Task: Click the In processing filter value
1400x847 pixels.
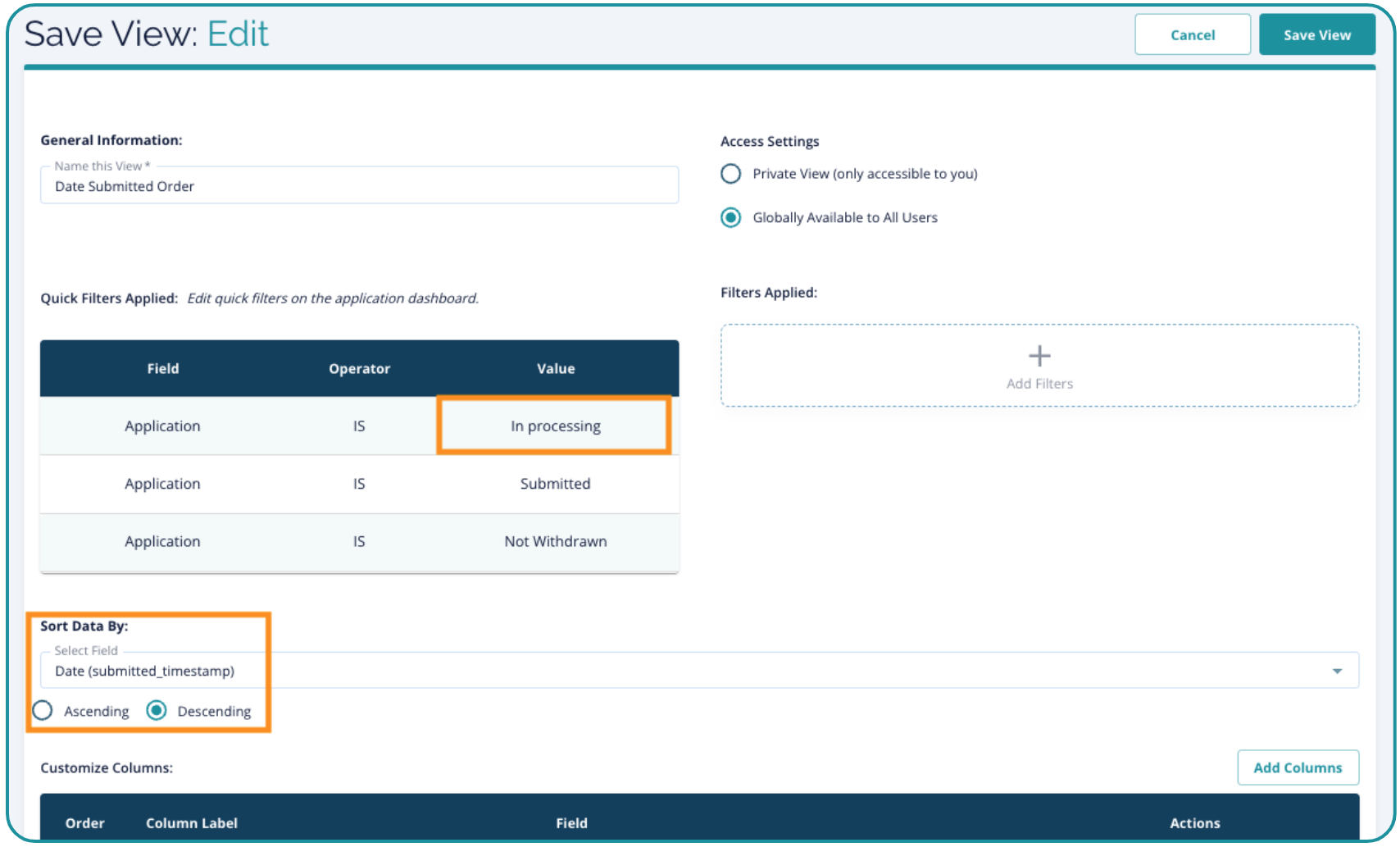Action: [x=555, y=426]
